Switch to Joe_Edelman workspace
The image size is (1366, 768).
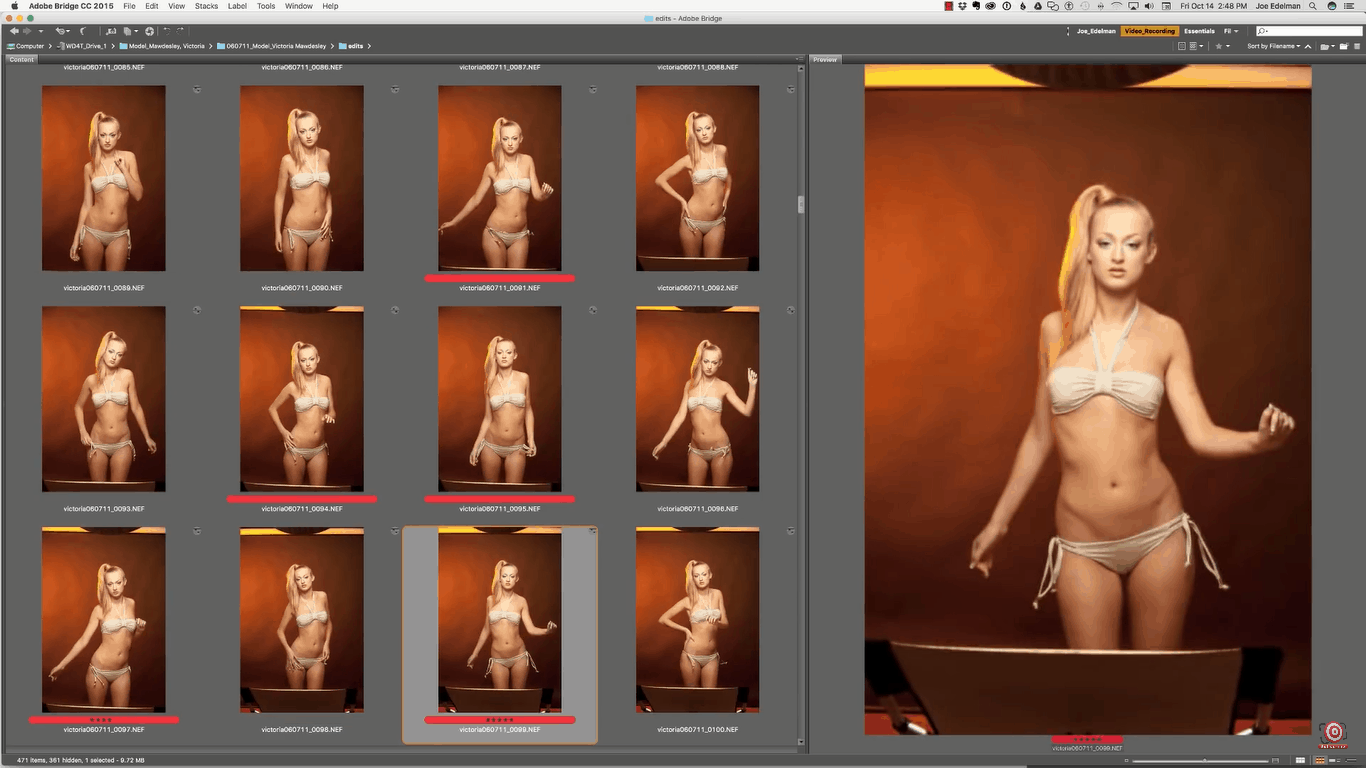(x=1096, y=31)
